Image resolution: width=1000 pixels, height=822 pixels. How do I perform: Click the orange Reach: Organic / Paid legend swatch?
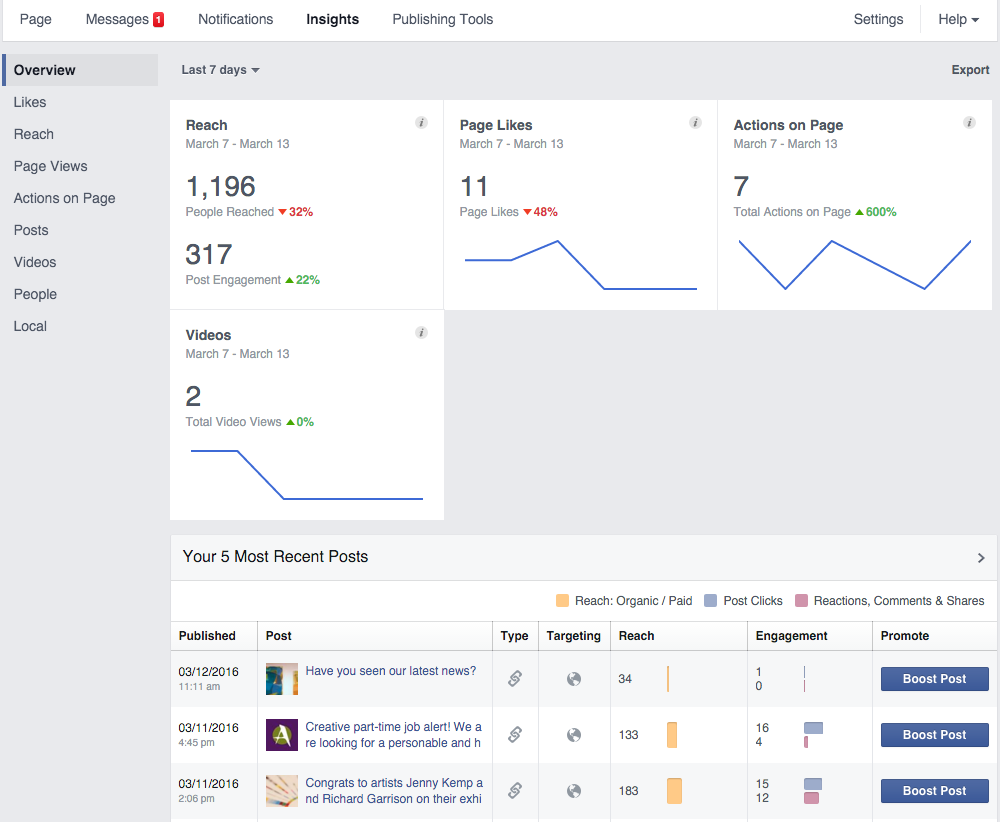coord(562,601)
